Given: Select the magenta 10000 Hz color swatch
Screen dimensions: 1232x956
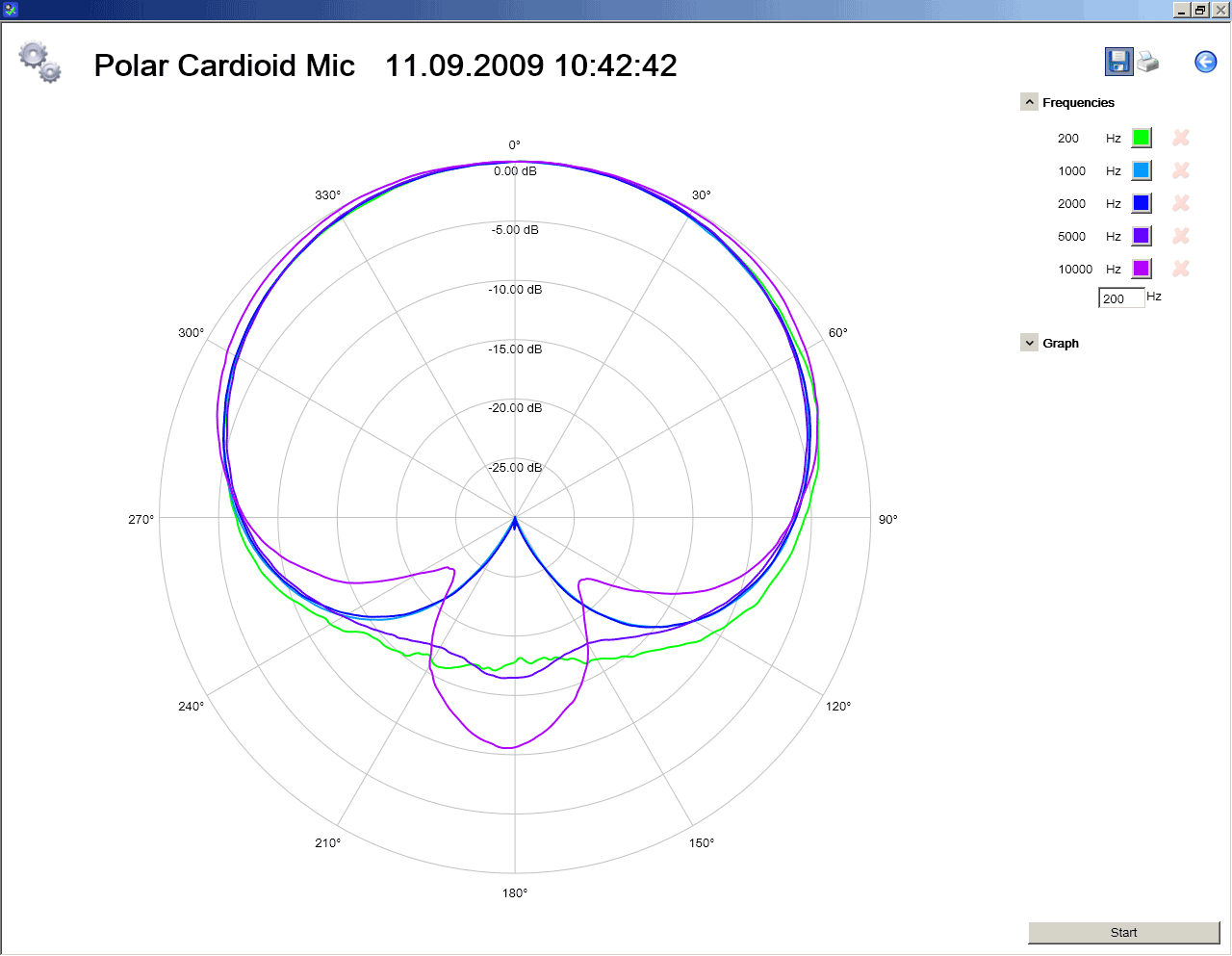Looking at the screenshot, I should pos(1142,269).
